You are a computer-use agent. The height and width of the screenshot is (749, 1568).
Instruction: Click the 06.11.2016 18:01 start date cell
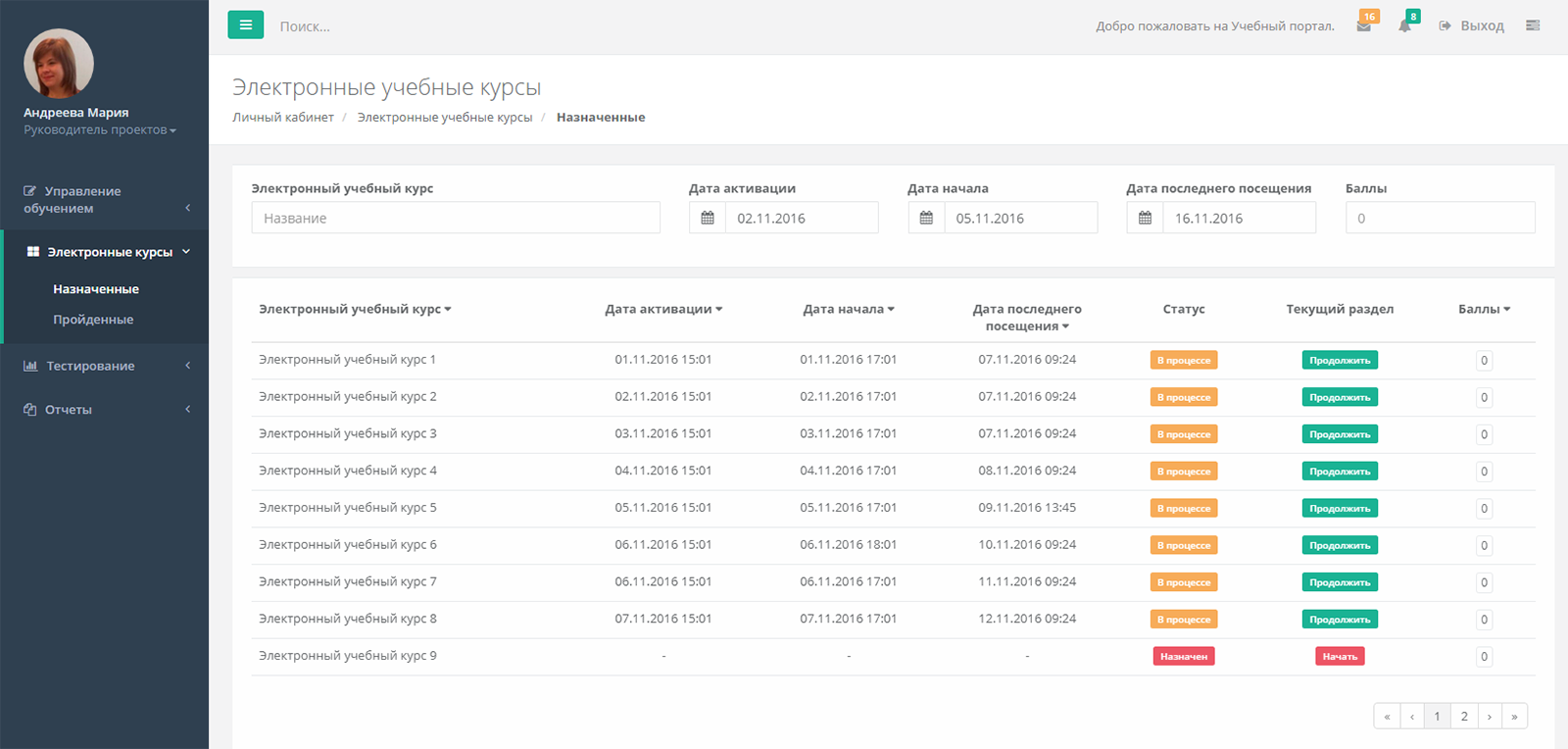849,545
